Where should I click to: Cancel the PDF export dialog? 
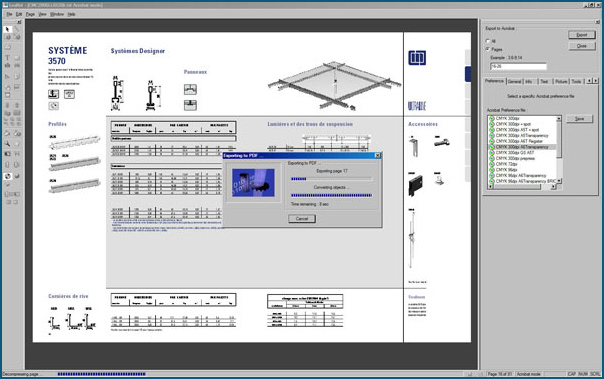coord(302,218)
